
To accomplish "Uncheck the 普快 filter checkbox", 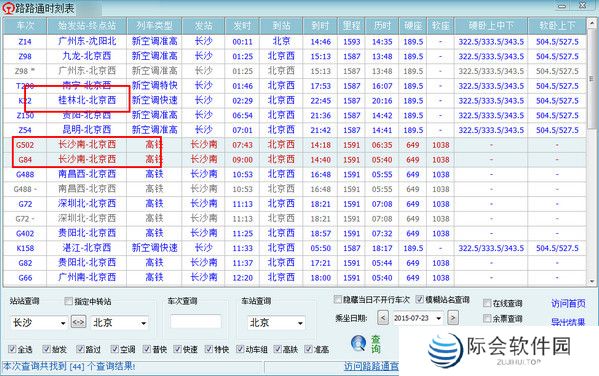I will pos(147,348).
